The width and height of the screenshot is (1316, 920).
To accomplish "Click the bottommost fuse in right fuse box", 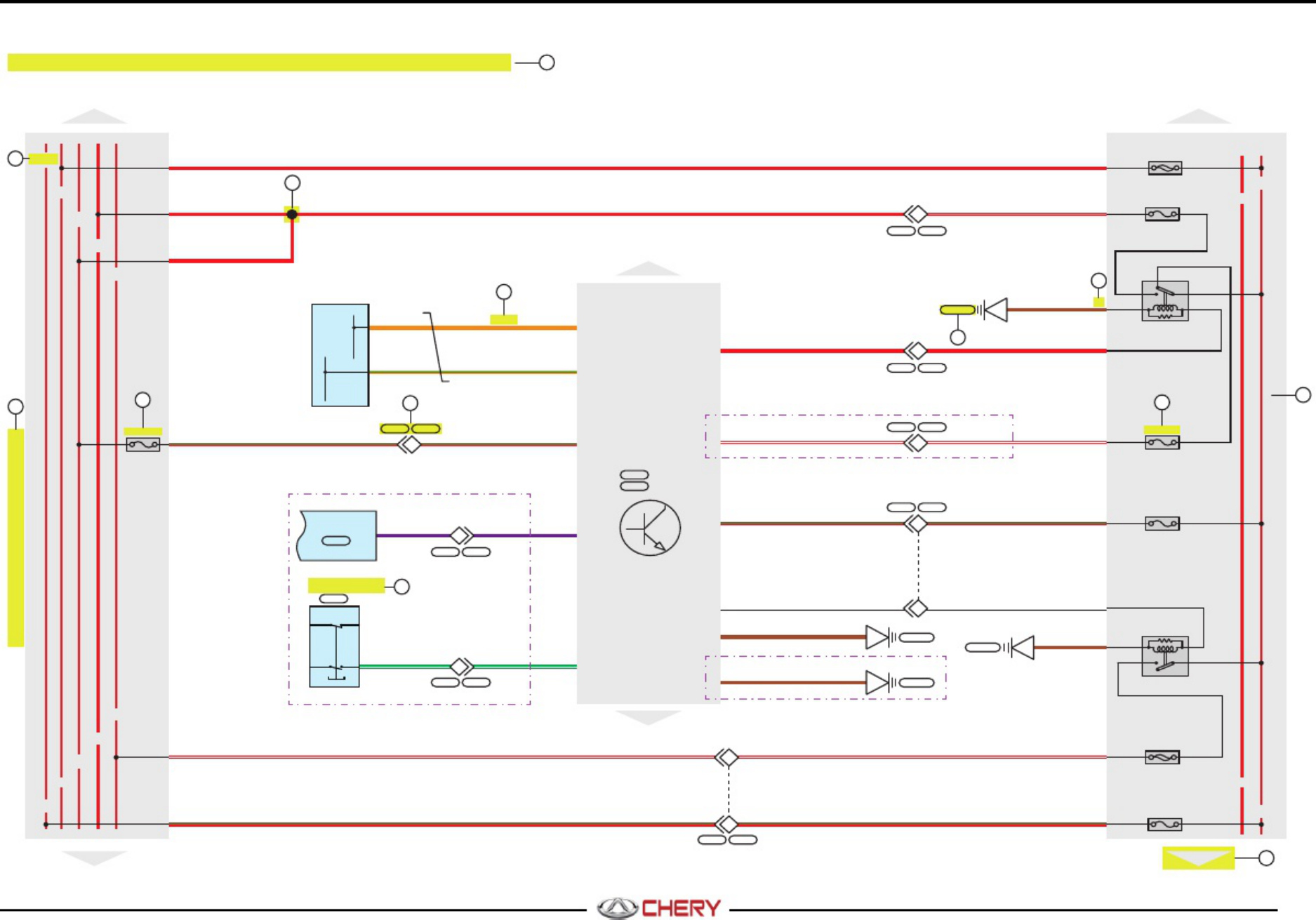I will 1165,825.
